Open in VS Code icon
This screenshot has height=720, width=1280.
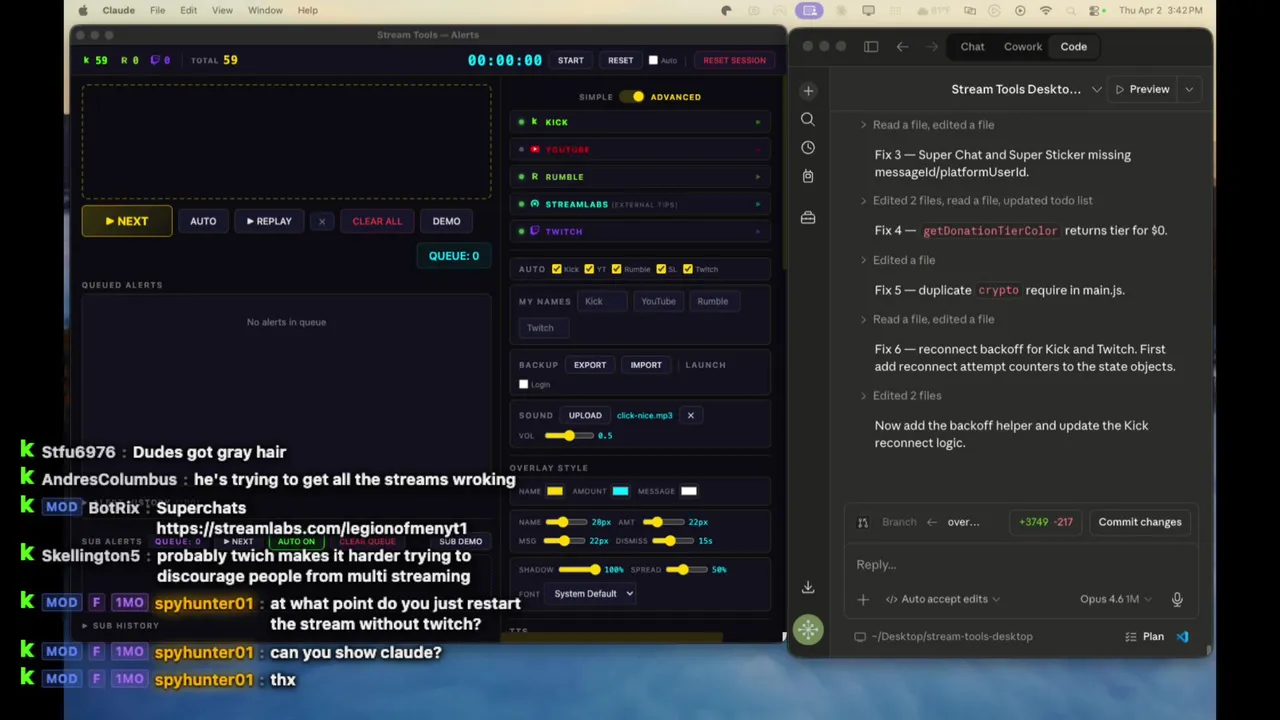pyautogui.click(x=1182, y=636)
